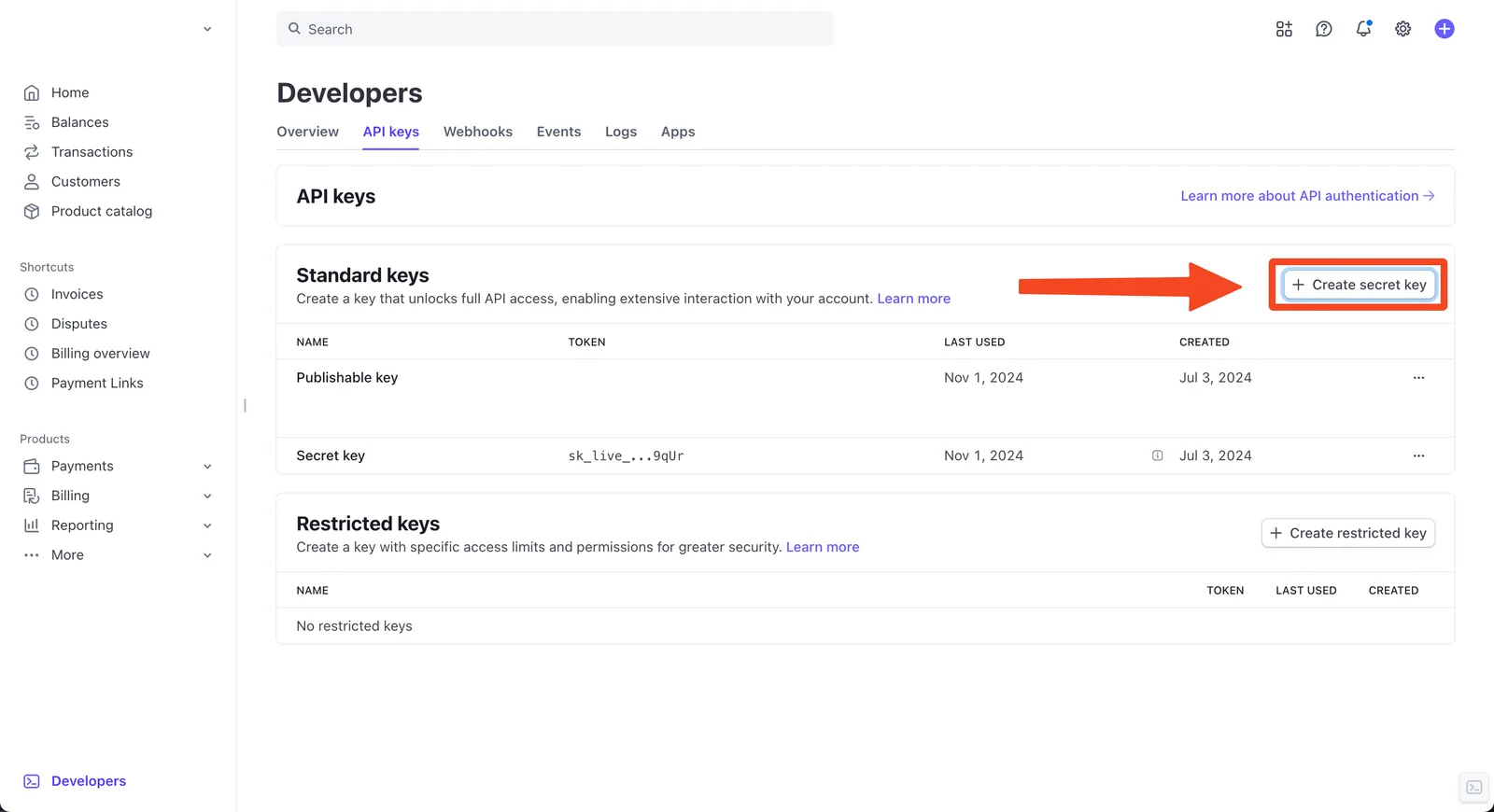Screen dimensions: 1494x812
Task: Click the Create restricted key button
Action: pyautogui.click(x=1348, y=533)
